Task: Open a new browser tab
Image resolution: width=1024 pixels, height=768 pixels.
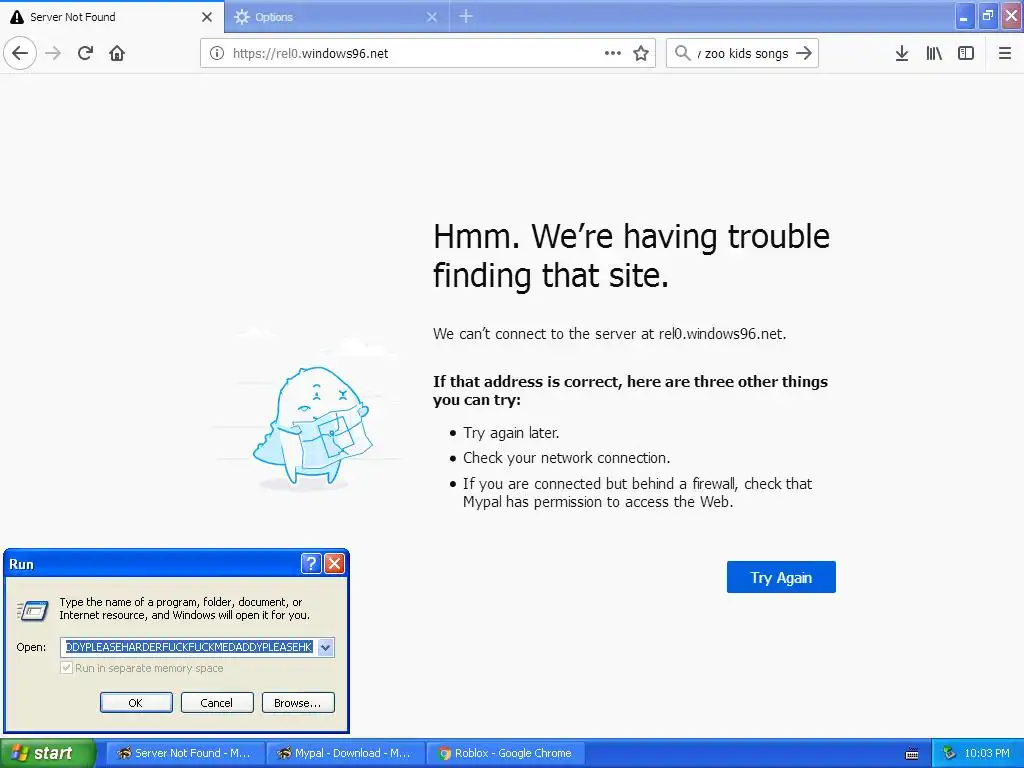Action: point(466,16)
